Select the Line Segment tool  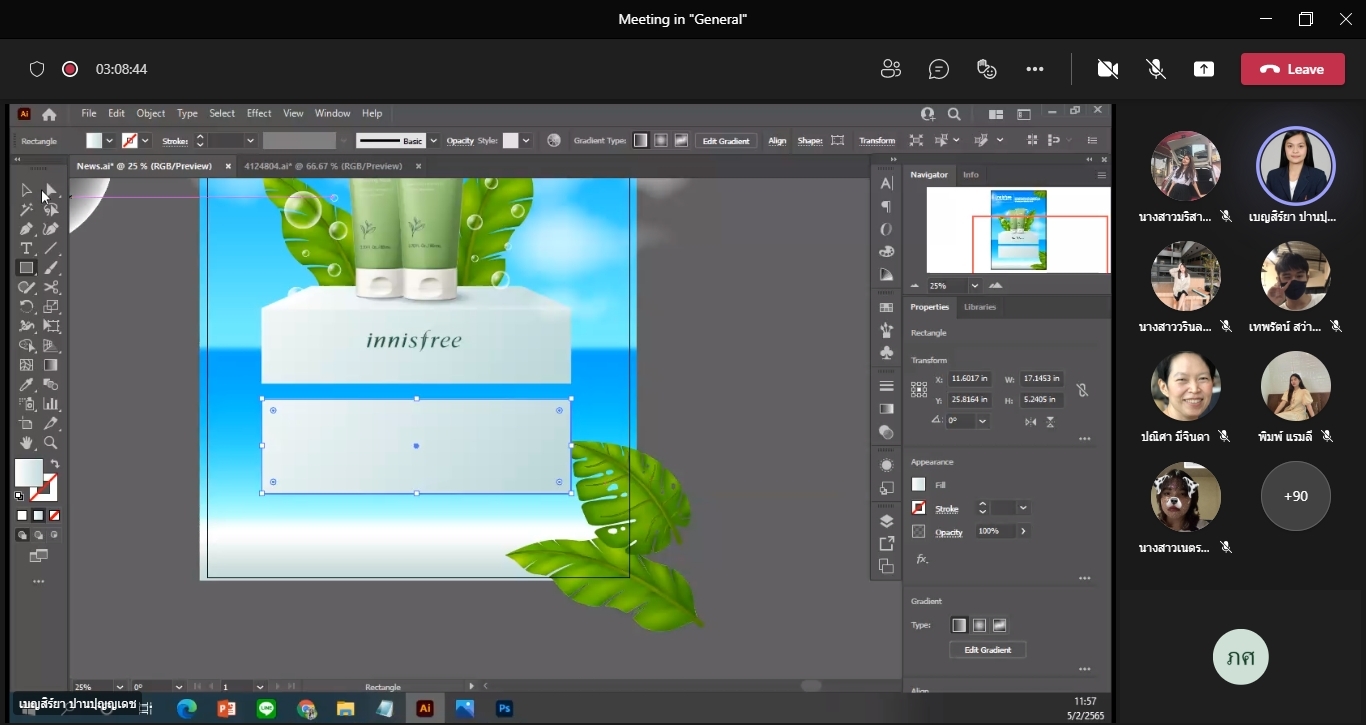51,248
